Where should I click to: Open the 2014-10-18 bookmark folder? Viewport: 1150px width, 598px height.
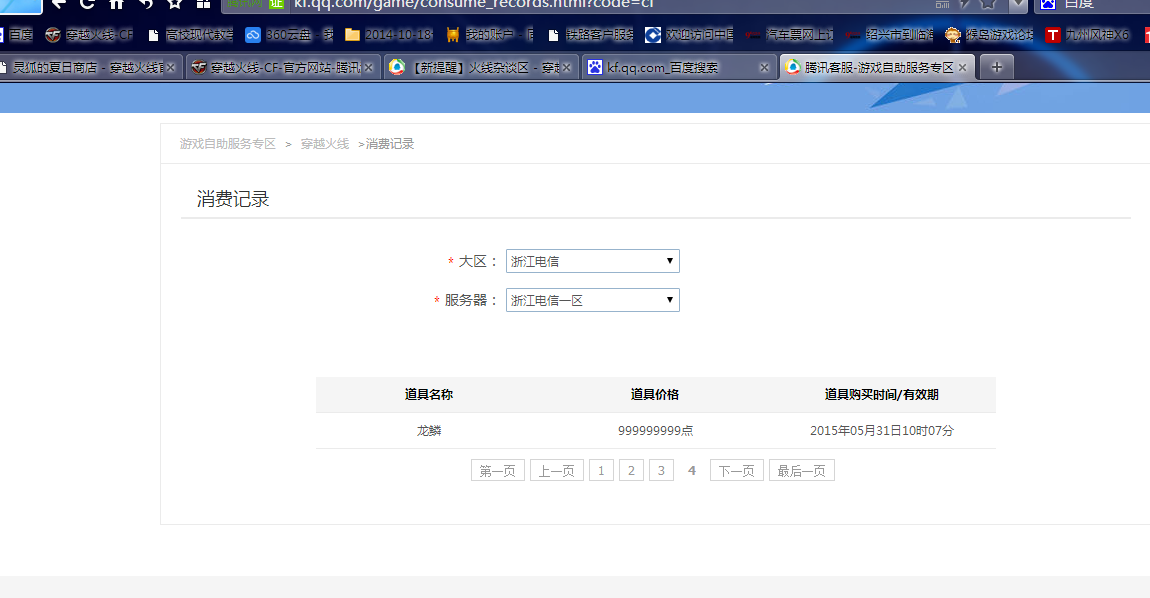pyautogui.click(x=388, y=34)
